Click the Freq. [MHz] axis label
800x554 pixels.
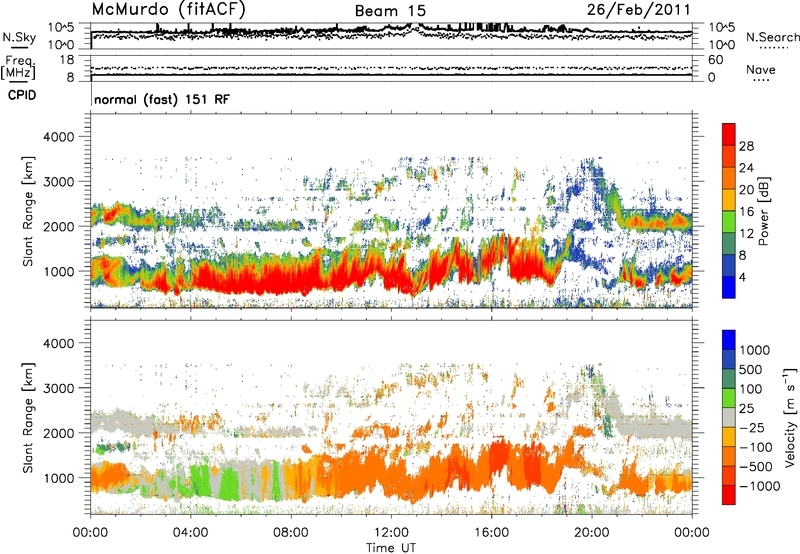coord(18,67)
